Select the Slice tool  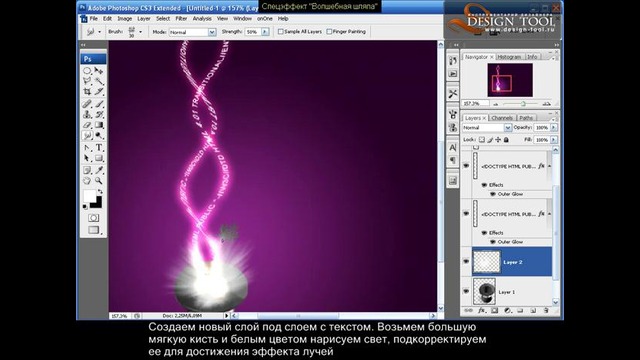point(99,91)
